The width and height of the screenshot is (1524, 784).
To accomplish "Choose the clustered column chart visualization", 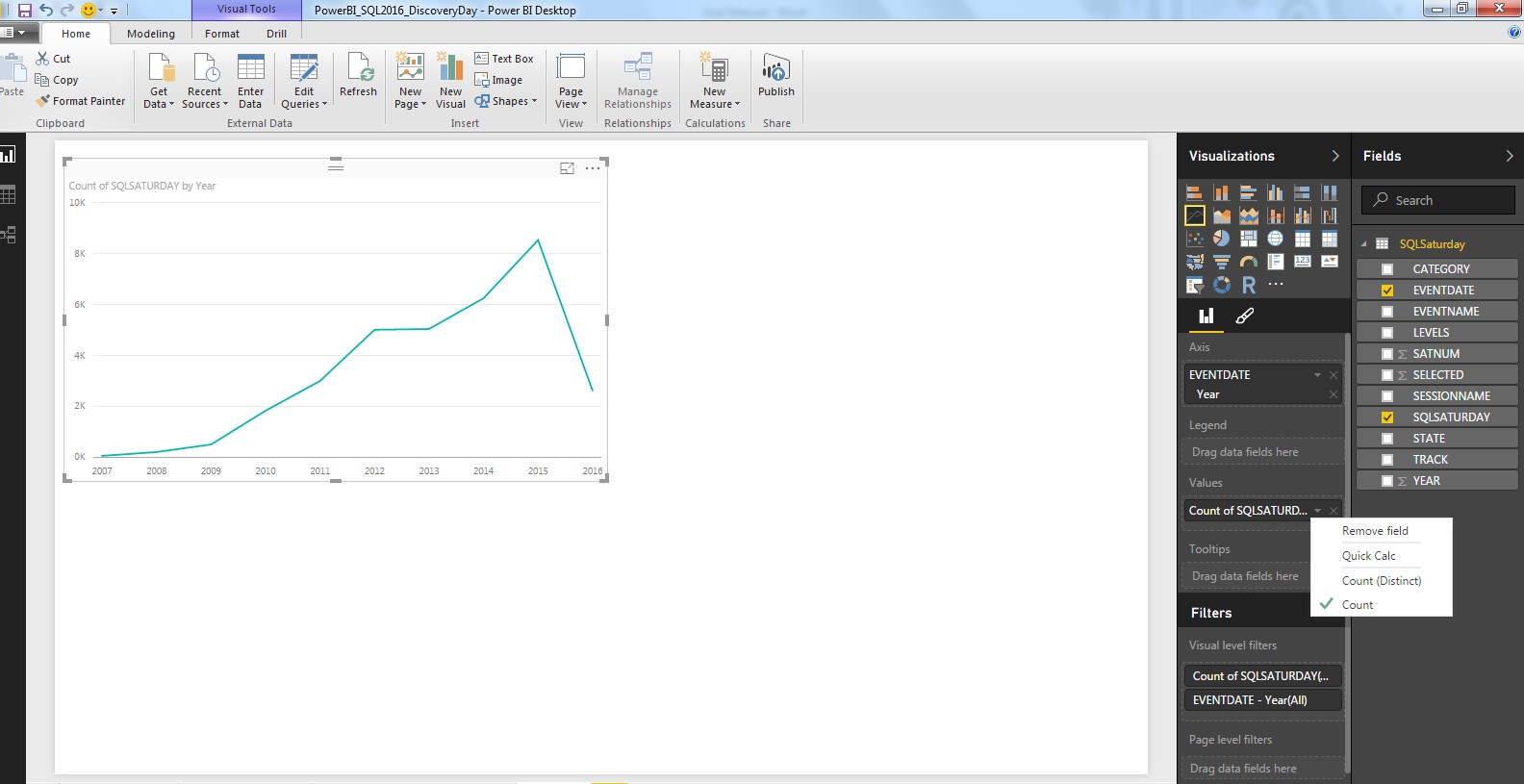I will click(1275, 192).
